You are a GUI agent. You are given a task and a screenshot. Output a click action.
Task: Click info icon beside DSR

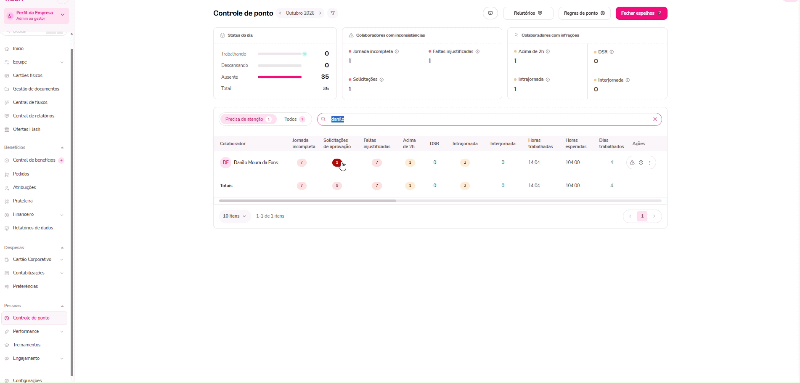612,52
